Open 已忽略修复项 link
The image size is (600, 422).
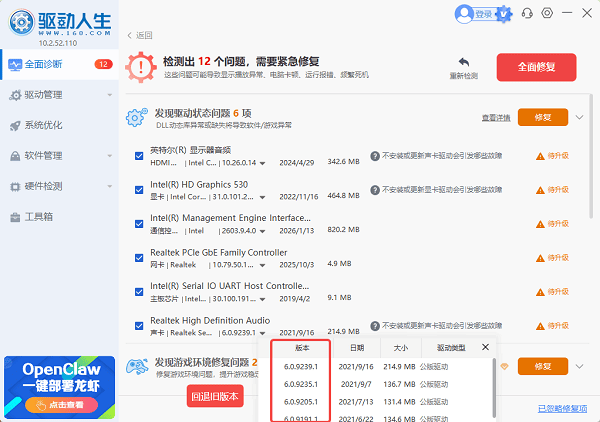562,409
